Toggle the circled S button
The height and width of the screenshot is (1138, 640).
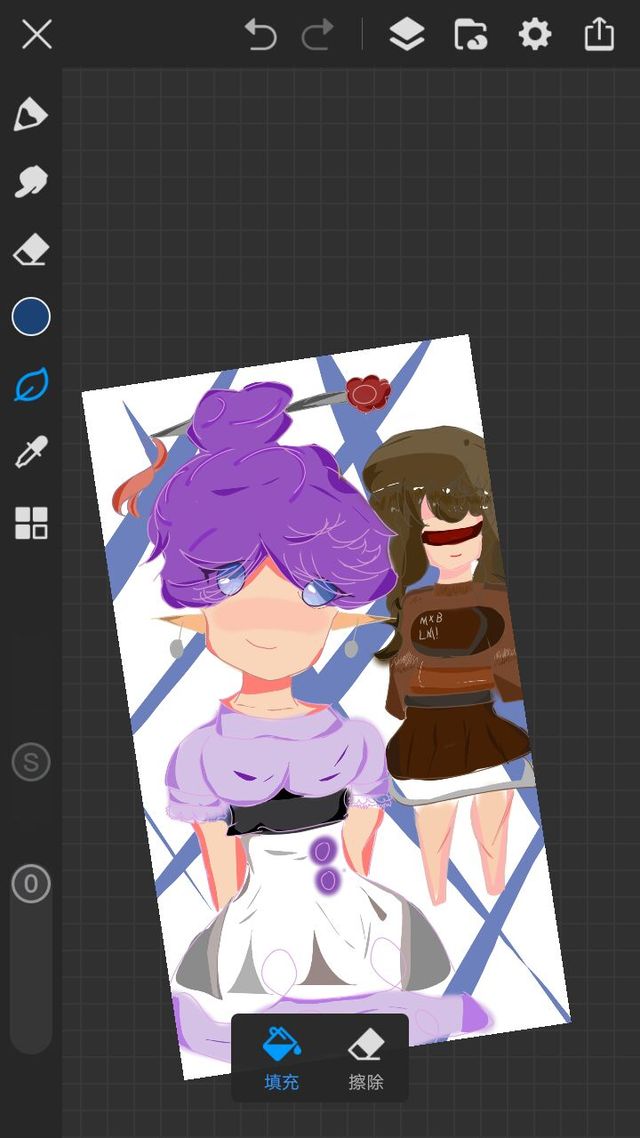(31, 763)
